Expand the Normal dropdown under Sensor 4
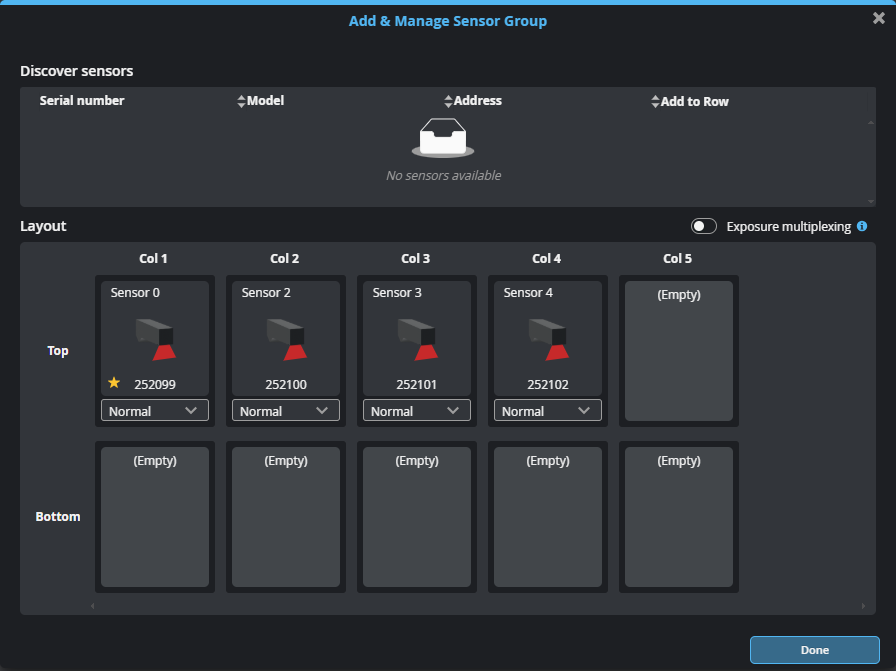The width and height of the screenshot is (896, 671). tap(548, 411)
